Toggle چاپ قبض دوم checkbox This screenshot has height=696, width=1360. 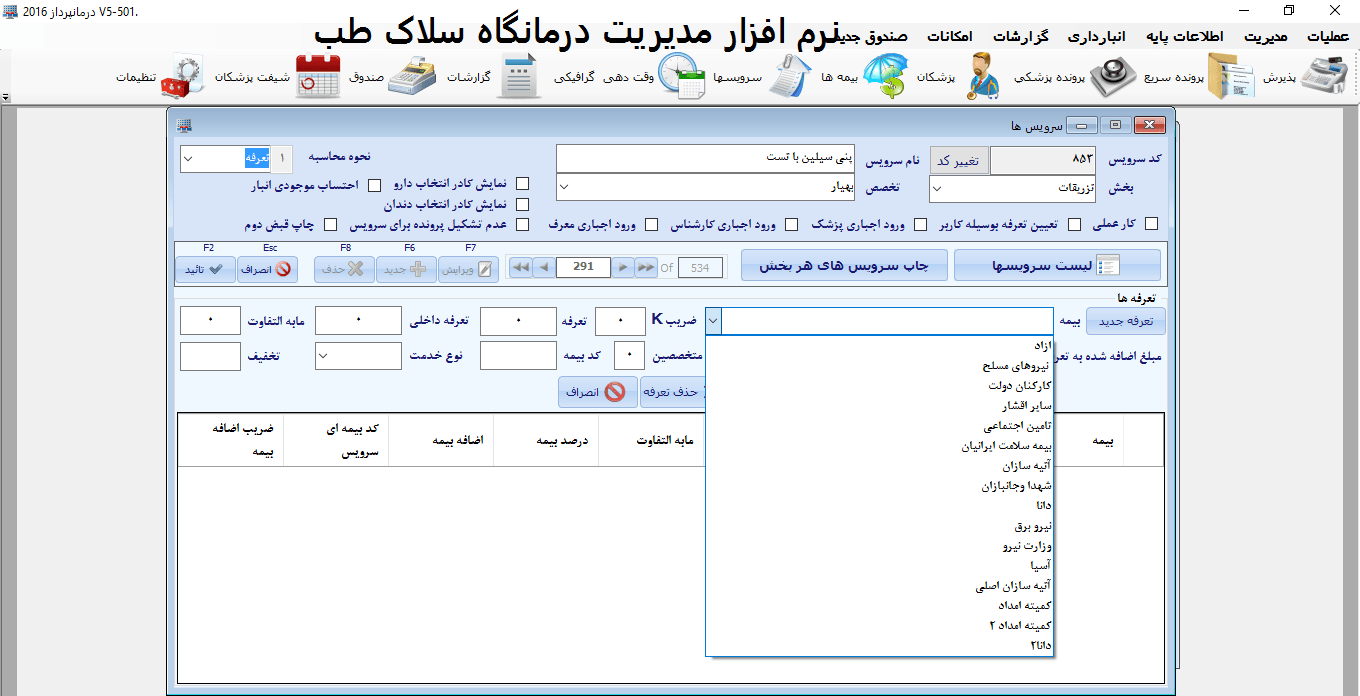(x=330, y=224)
